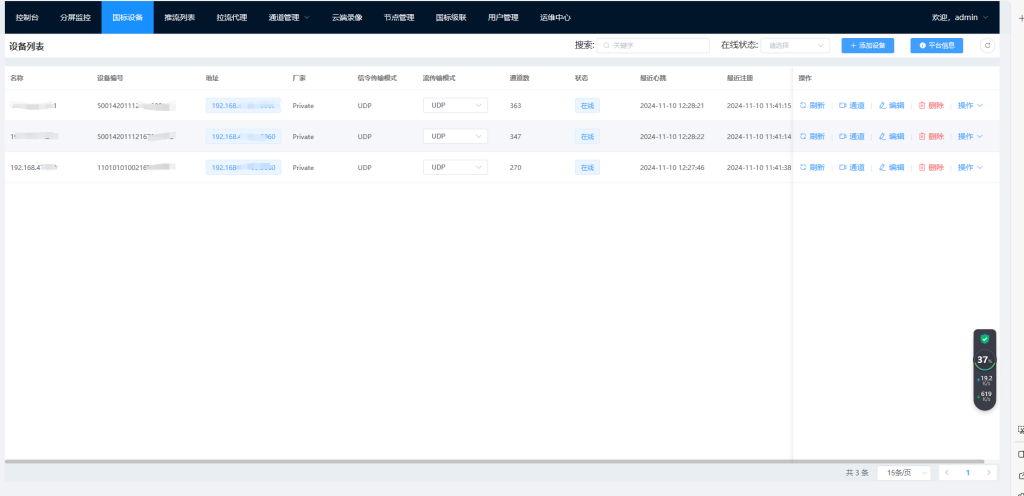Click 刷新 refresh icon in first device row
The height and width of the screenshot is (496, 1024).
[803, 106]
